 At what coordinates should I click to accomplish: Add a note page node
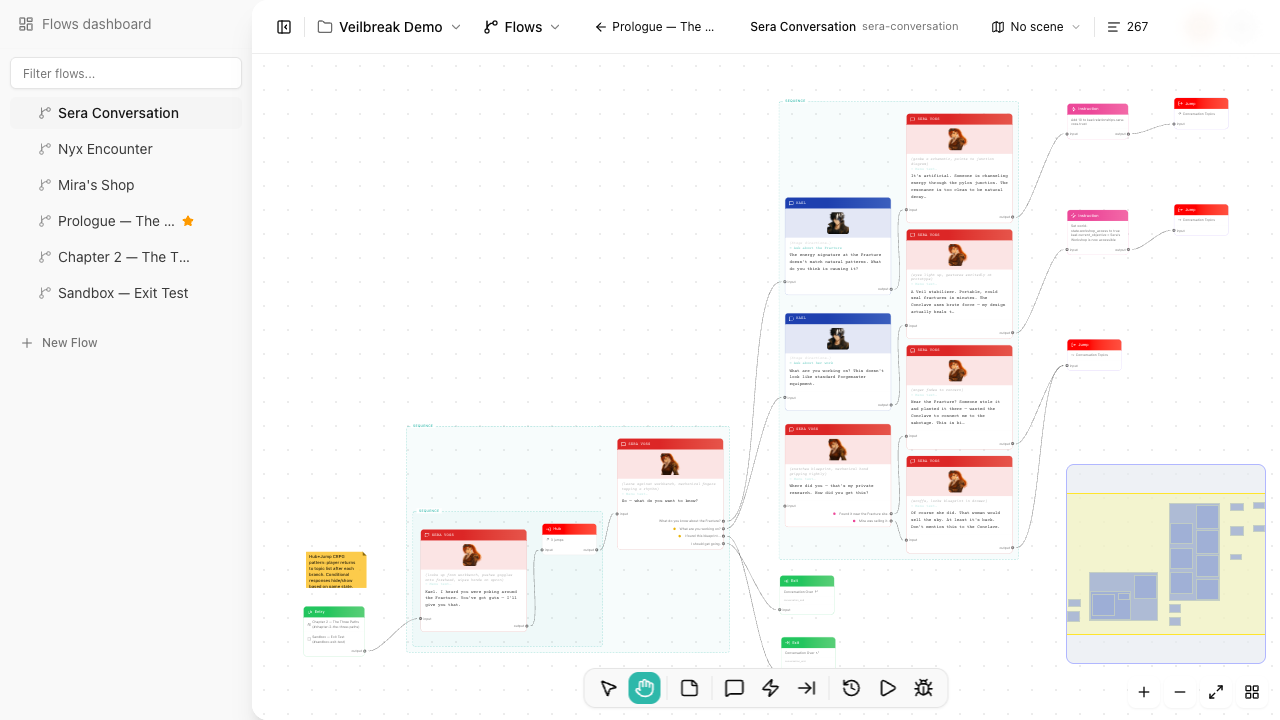(689, 688)
